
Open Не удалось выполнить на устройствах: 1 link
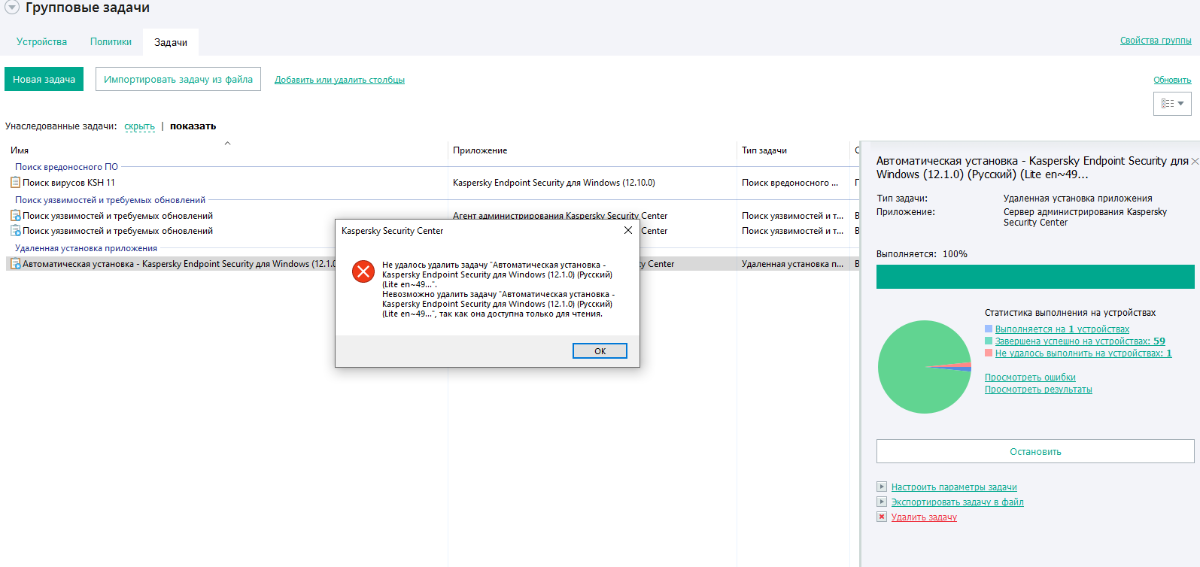point(1083,353)
